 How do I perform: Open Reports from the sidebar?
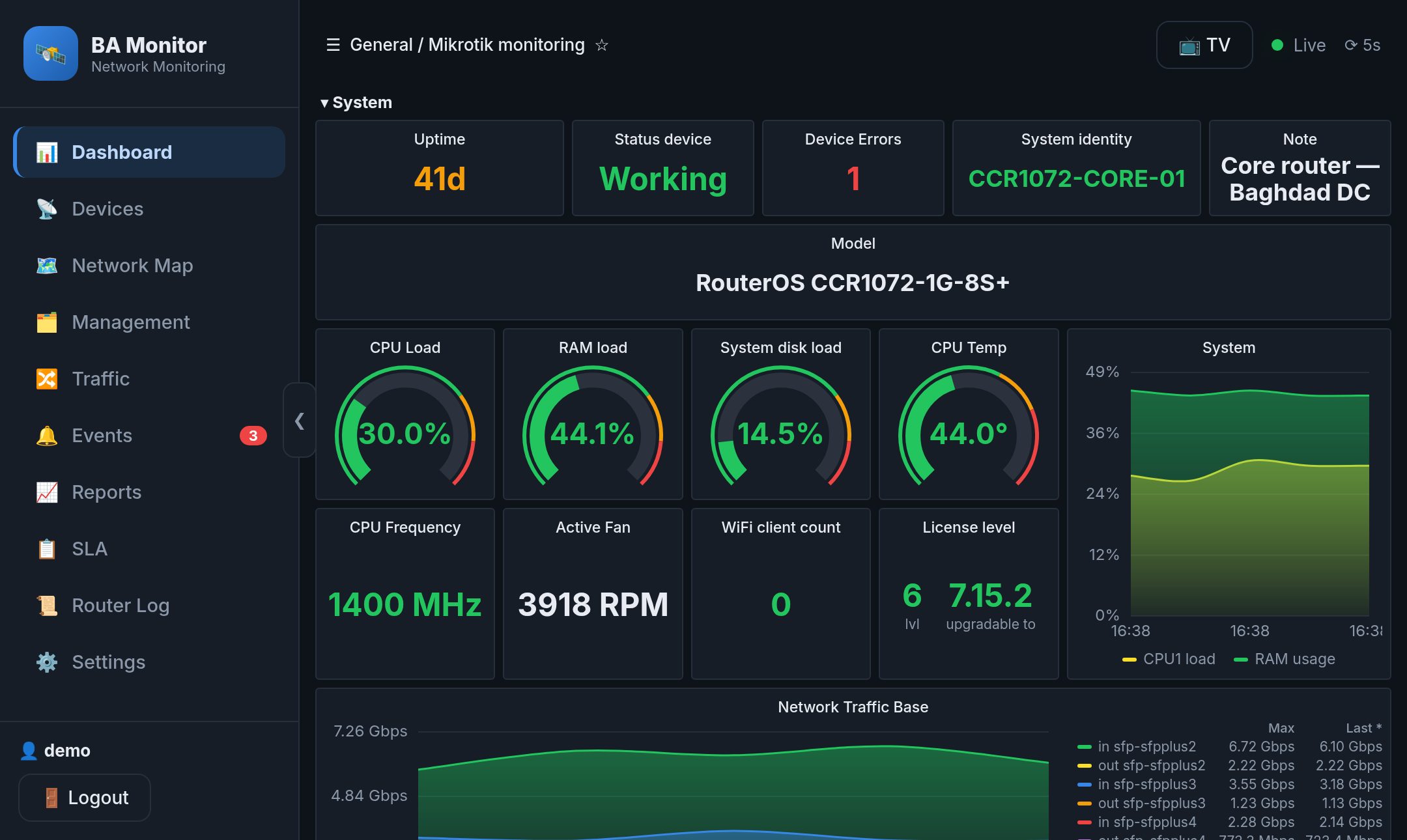tap(149, 492)
